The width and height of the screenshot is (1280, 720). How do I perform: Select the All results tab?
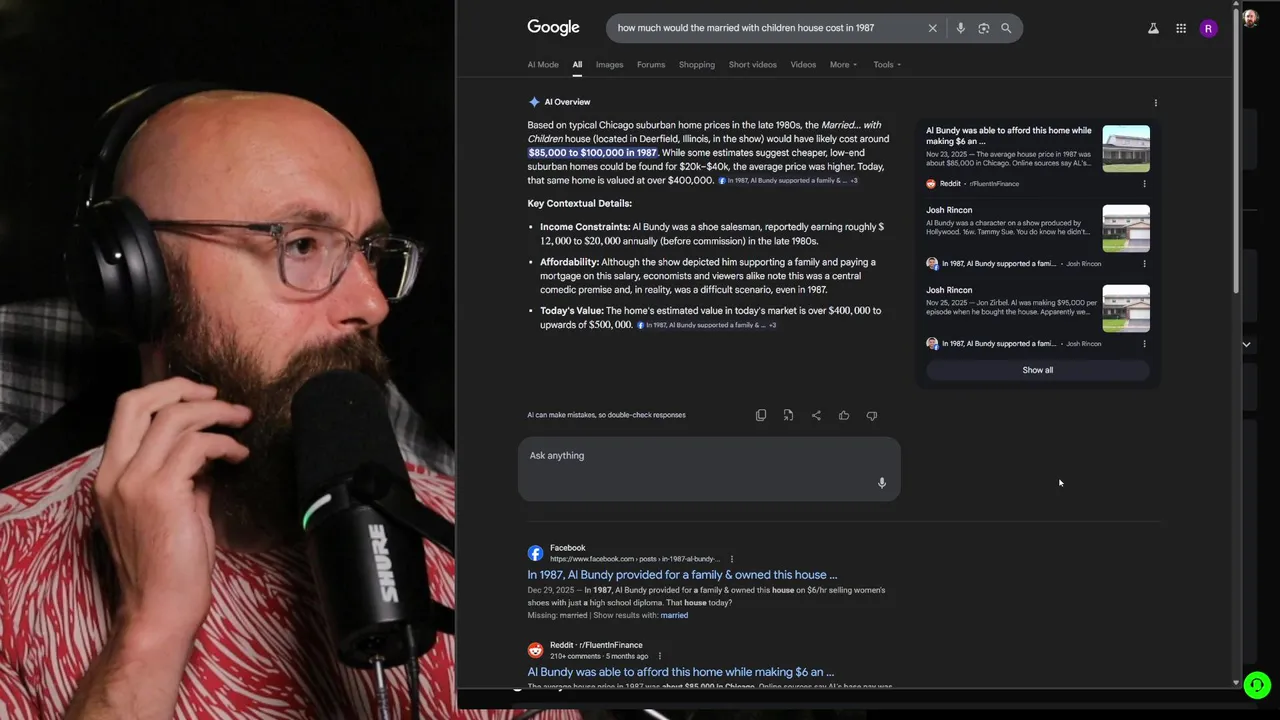[577, 65]
